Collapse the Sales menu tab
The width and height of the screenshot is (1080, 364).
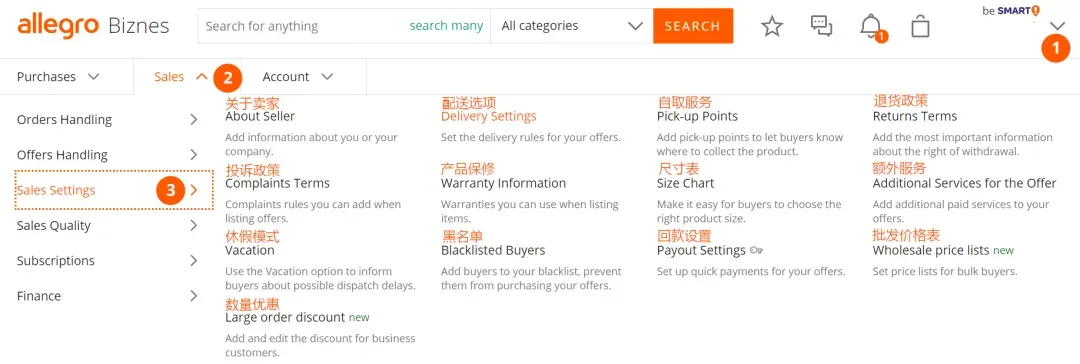[x=181, y=77]
